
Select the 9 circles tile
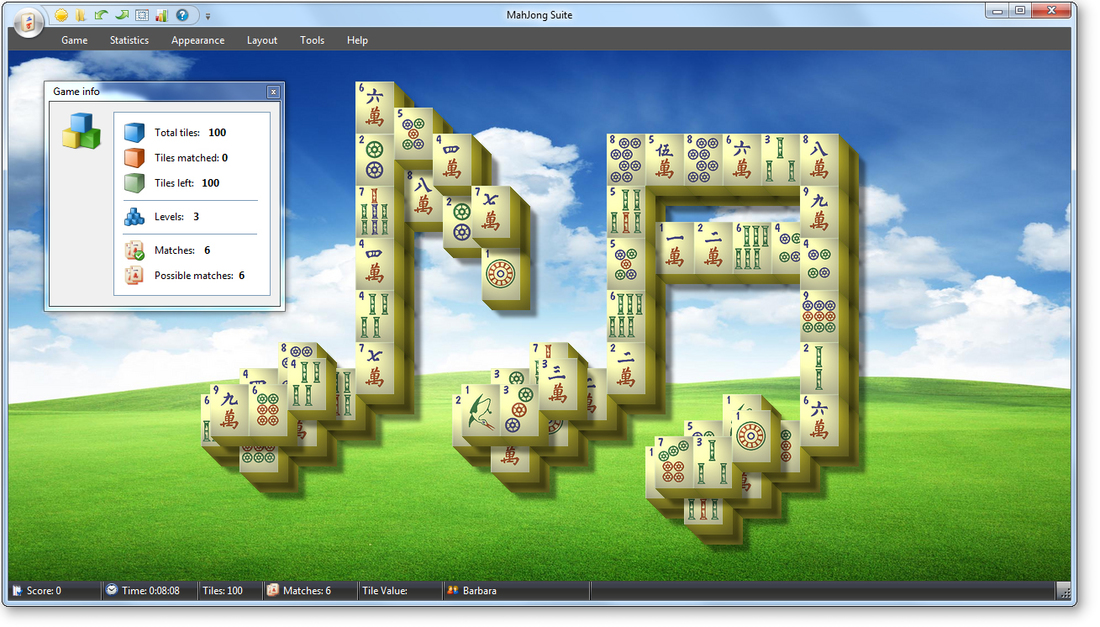(x=819, y=316)
